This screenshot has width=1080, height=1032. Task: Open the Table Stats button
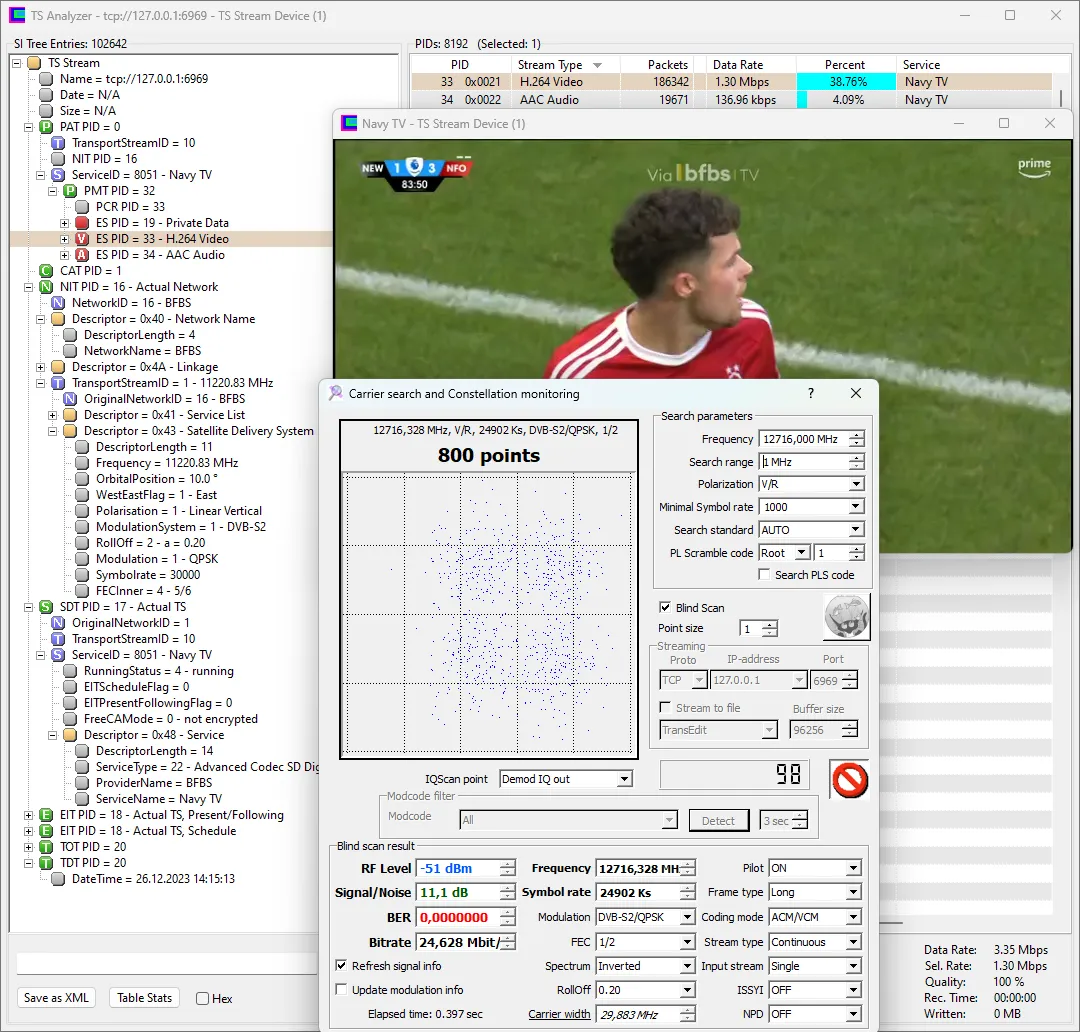[x=145, y=997]
